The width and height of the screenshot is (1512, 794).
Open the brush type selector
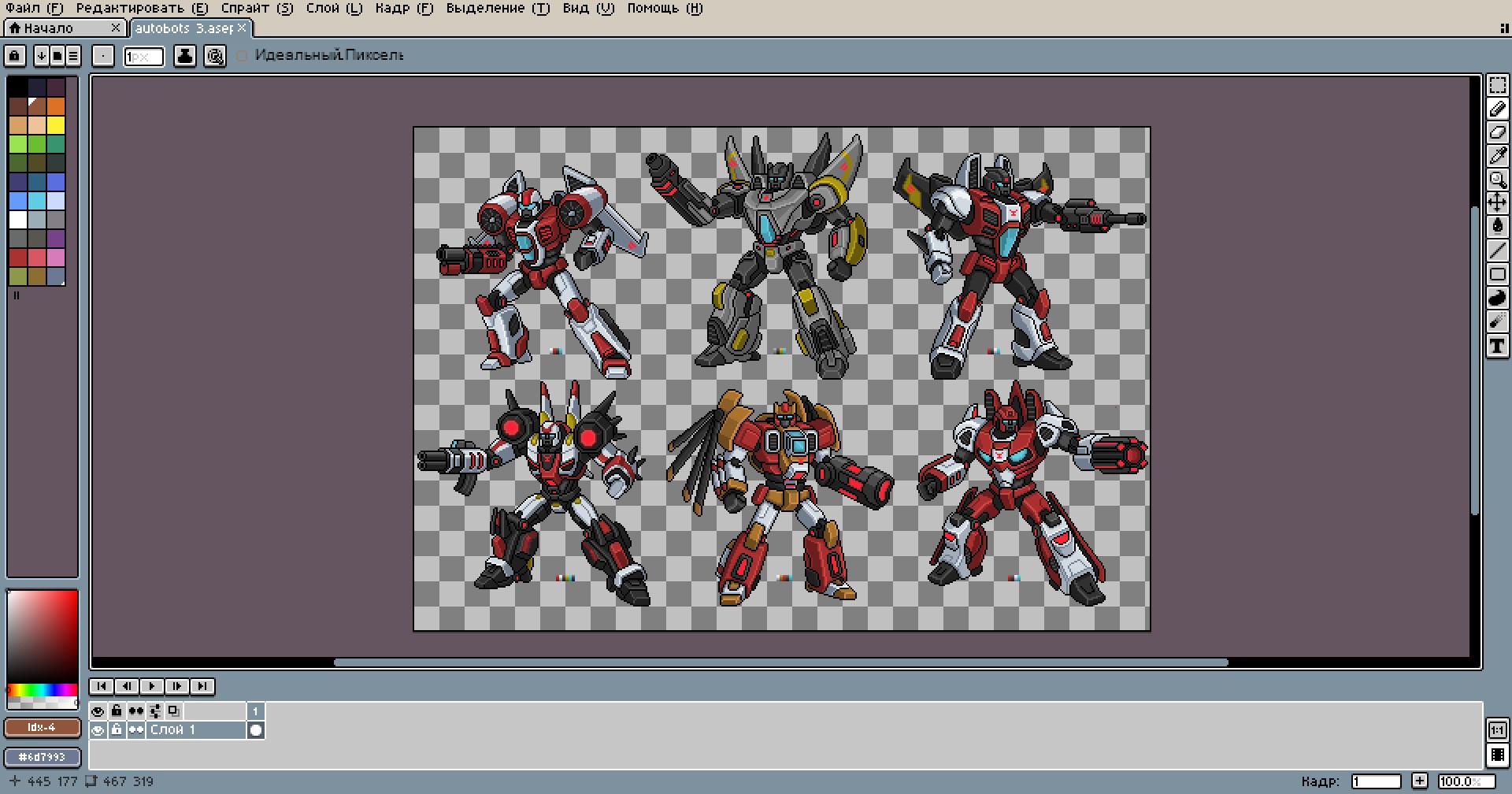[103, 56]
